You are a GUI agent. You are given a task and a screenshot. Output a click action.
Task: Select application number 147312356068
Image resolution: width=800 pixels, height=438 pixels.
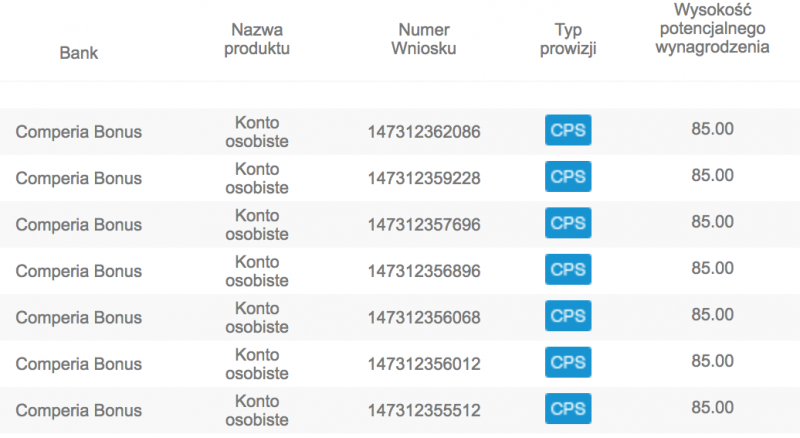[424, 318]
